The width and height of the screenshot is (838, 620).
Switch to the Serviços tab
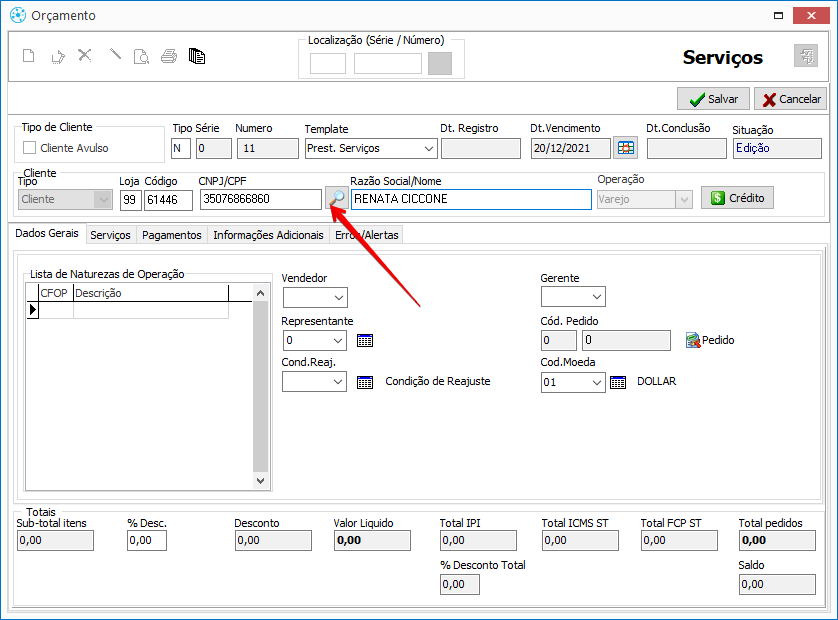tap(111, 235)
